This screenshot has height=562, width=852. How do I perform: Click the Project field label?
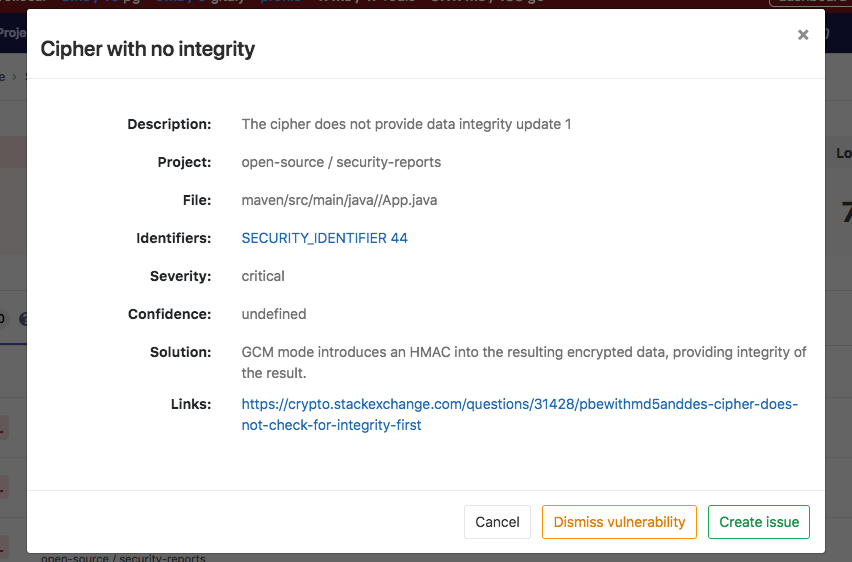coord(184,162)
